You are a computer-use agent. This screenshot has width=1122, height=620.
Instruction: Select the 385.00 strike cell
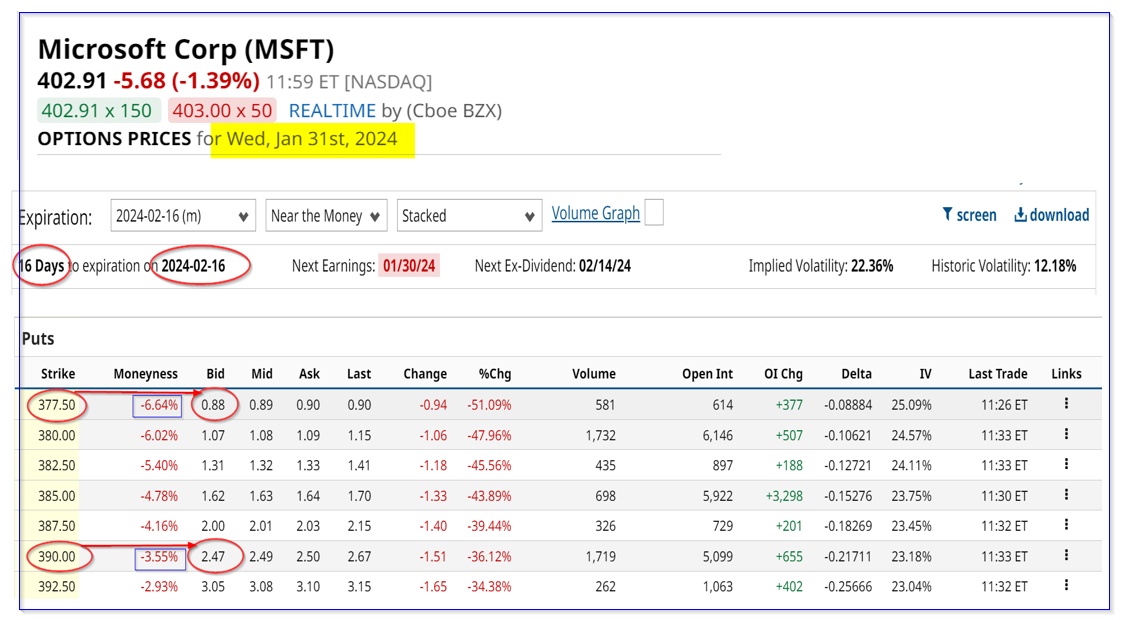(x=57, y=496)
